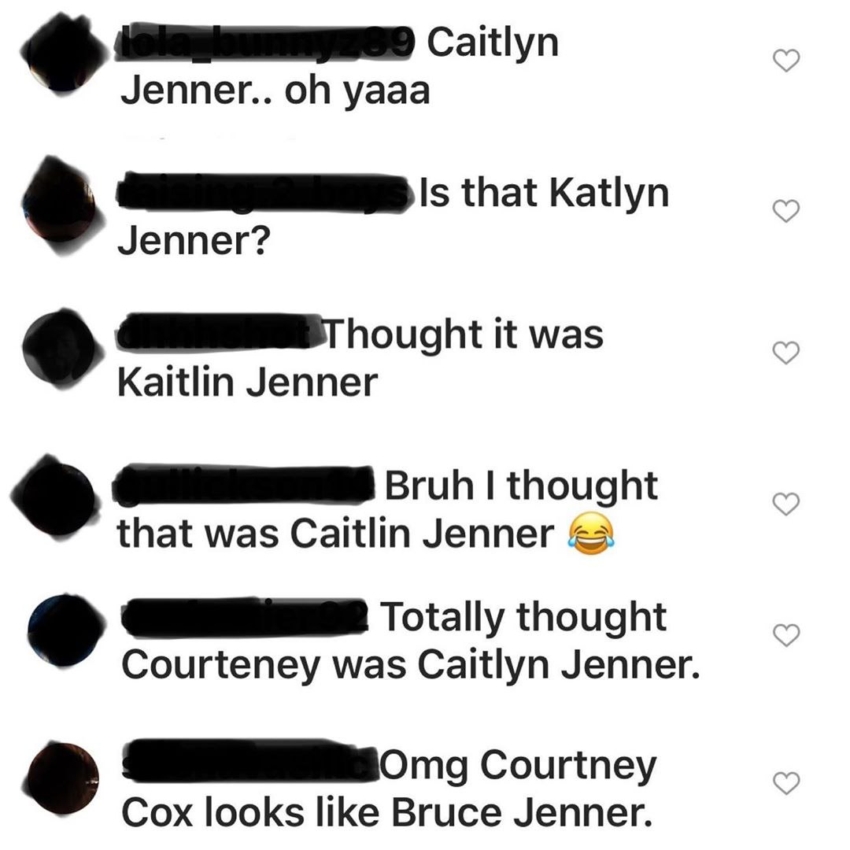Viewport: 850px width, 850px height.
Task: Open redacted username before 'Caitlyn Jenner.. oh yaaa'
Action: tap(266, 40)
